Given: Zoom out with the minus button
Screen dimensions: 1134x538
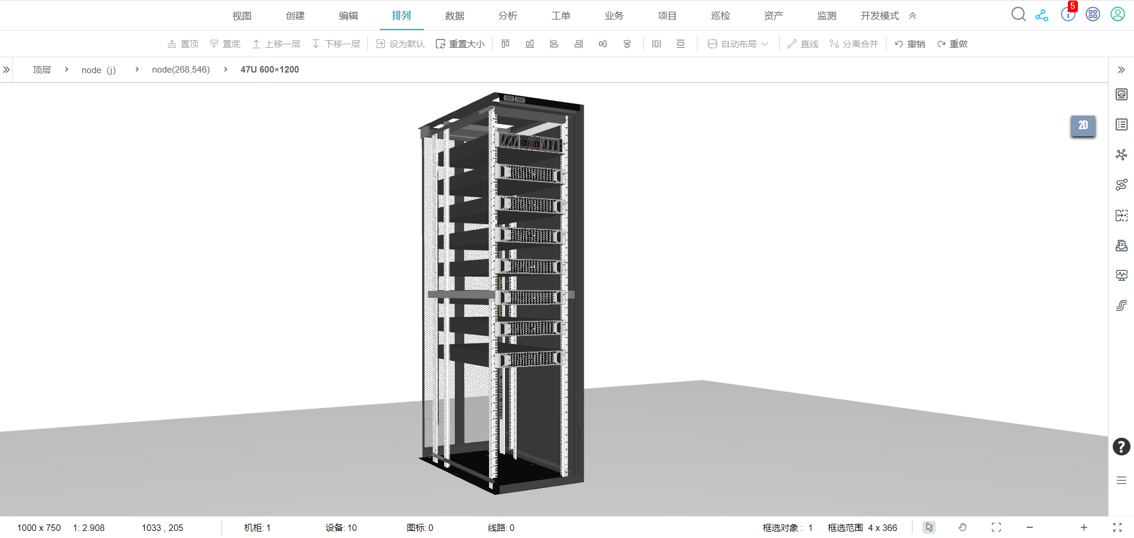Looking at the screenshot, I should [1029, 527].
